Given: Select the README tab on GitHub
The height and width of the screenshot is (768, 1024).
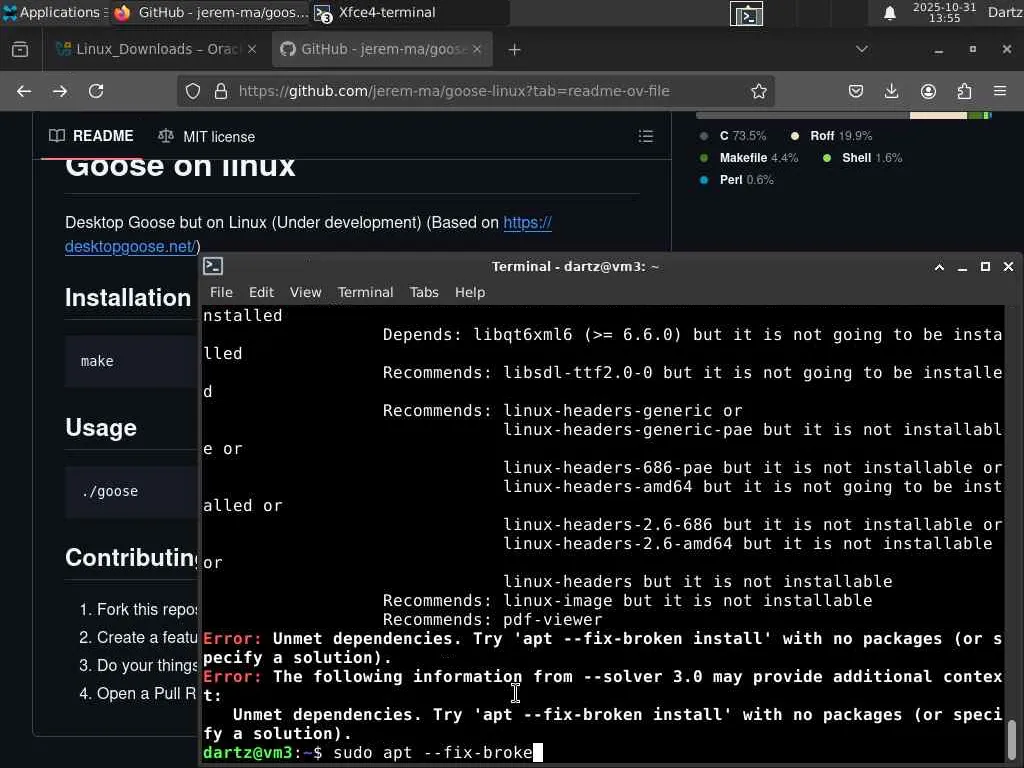Looking at the screenshot, I should tap(91, 136).
